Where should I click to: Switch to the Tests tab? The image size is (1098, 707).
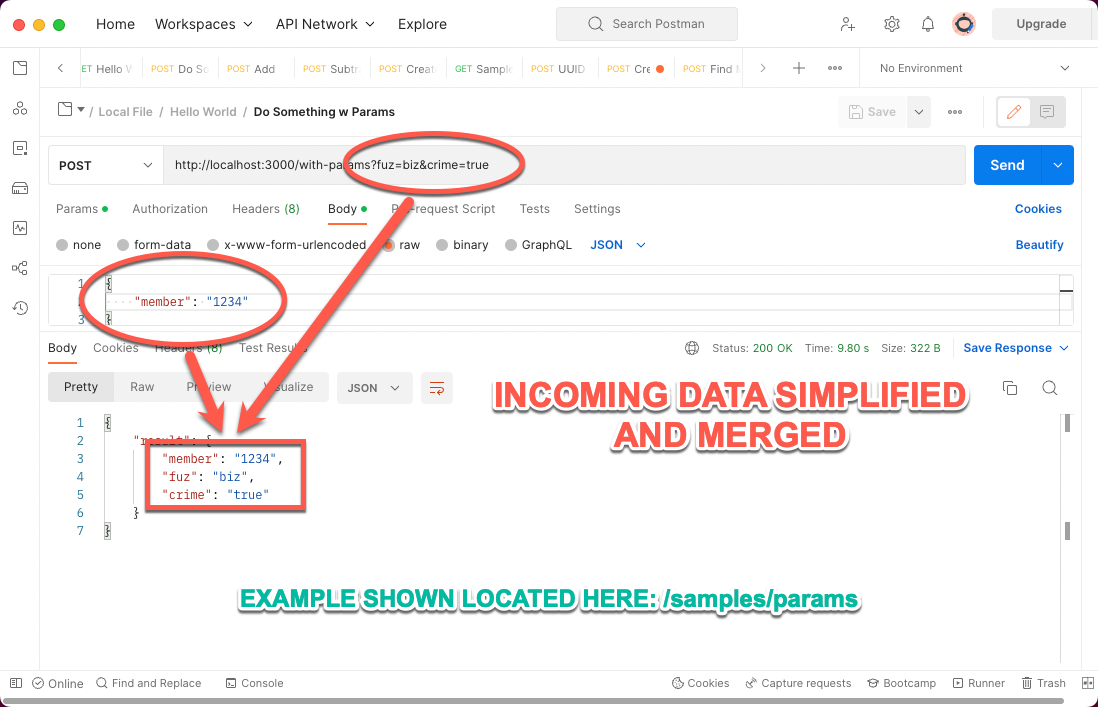[534, 209]
